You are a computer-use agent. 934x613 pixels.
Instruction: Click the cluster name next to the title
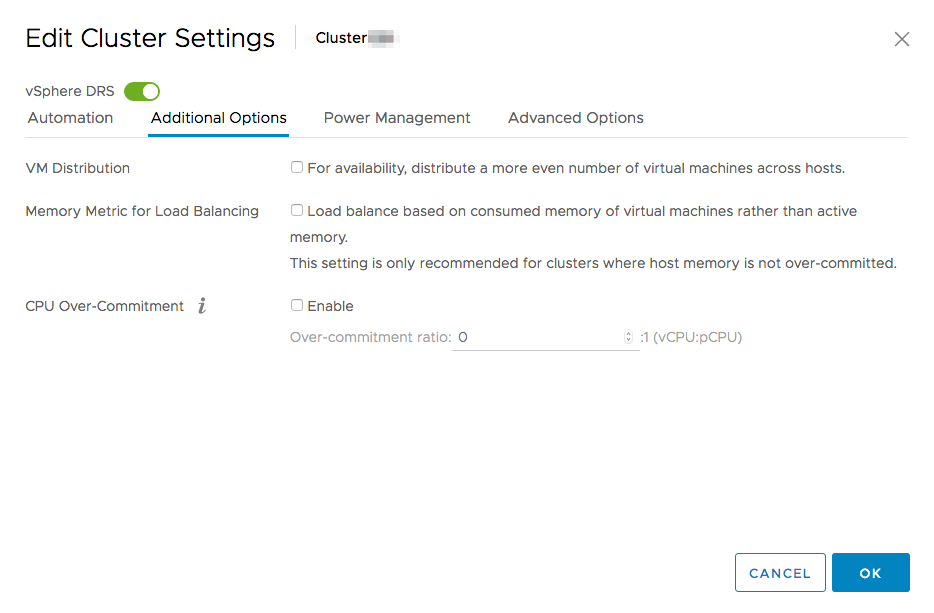[355, 38]
